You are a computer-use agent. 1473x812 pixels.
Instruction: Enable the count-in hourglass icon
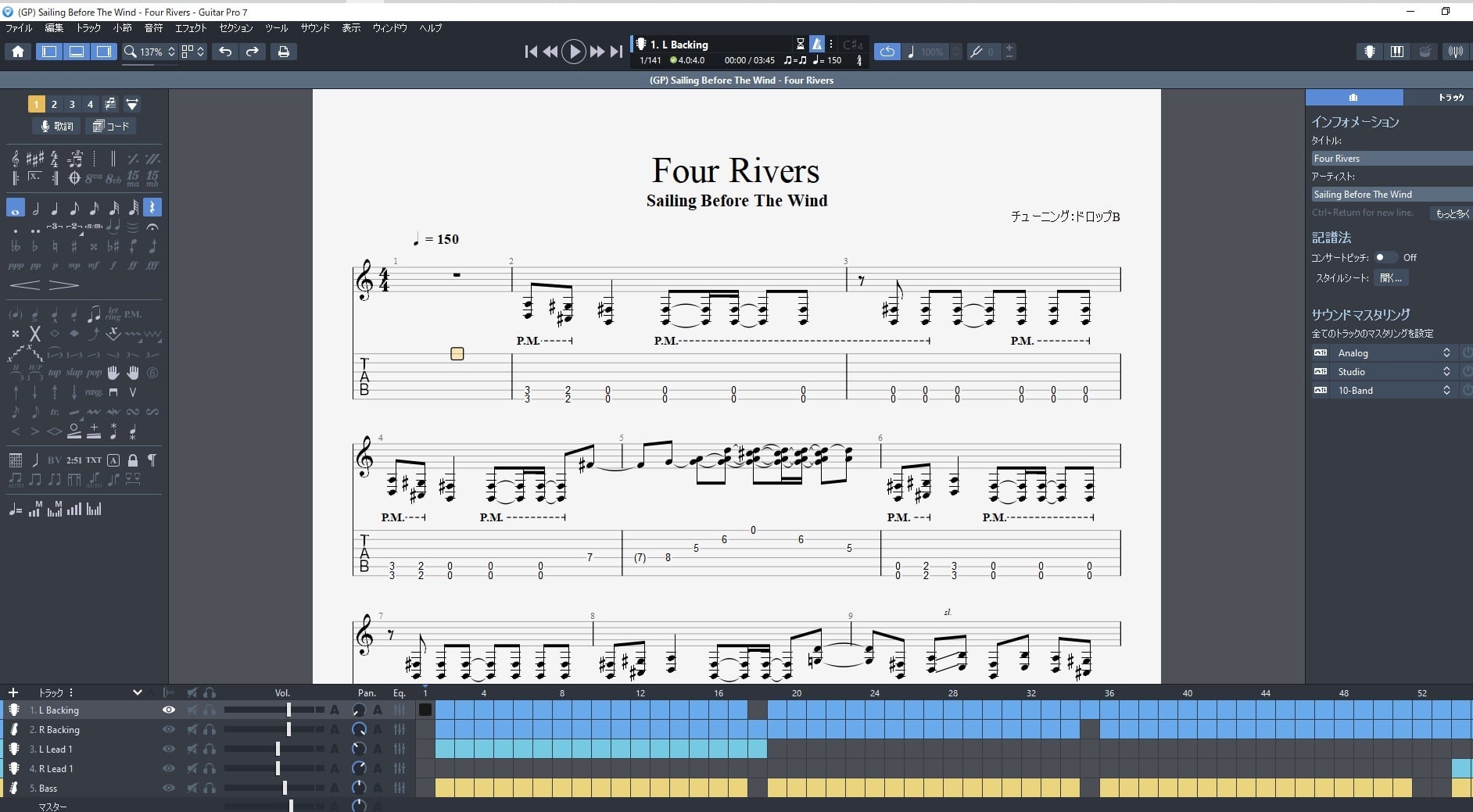click(800, 44)
